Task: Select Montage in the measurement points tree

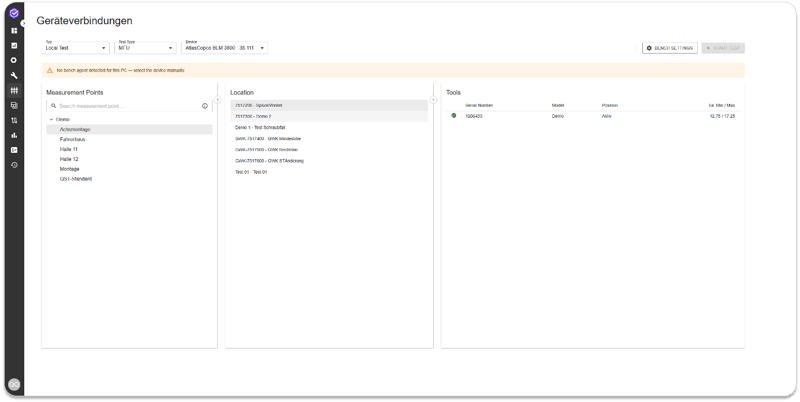Action: coord(69,169)
